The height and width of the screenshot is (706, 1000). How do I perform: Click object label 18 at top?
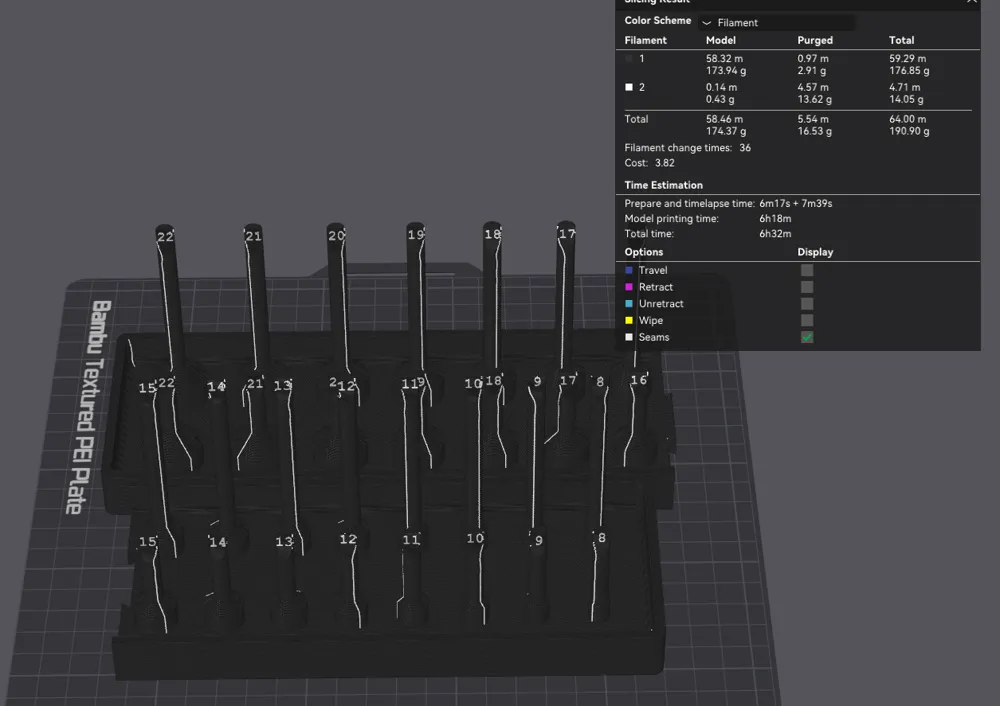point(492,234)
